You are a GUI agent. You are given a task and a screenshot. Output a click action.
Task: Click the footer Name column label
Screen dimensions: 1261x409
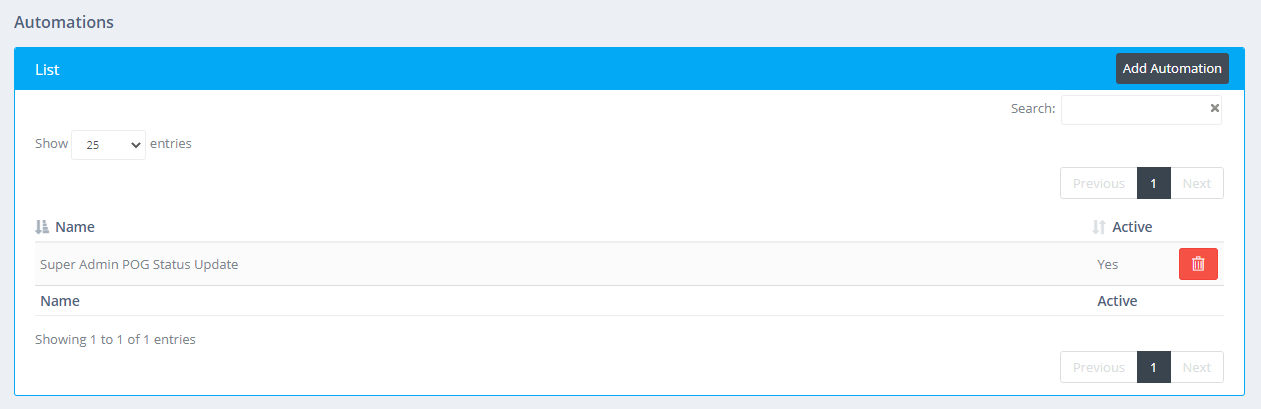[x=59, y=301]
